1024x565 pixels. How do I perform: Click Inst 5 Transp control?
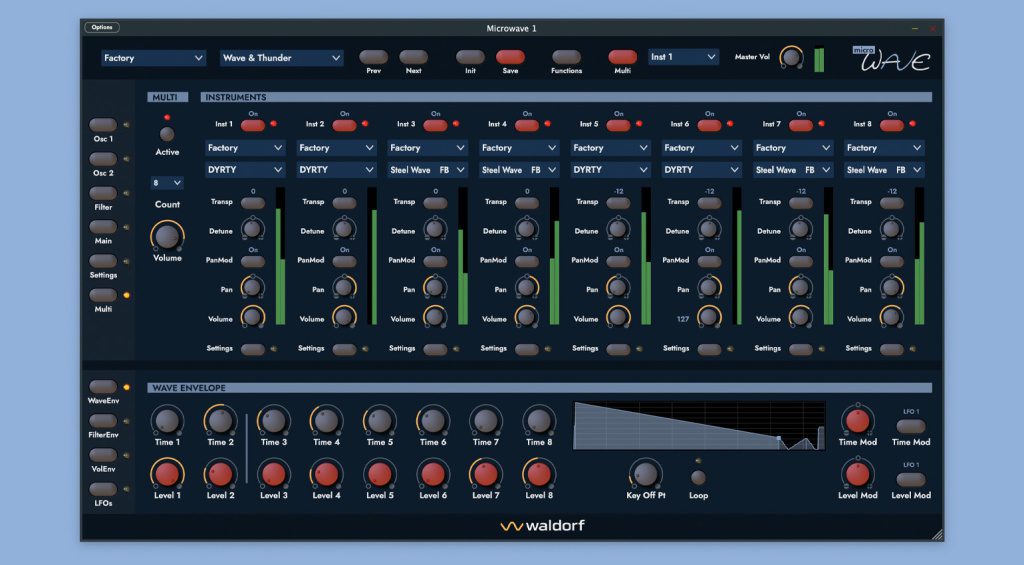coord(618,202)
